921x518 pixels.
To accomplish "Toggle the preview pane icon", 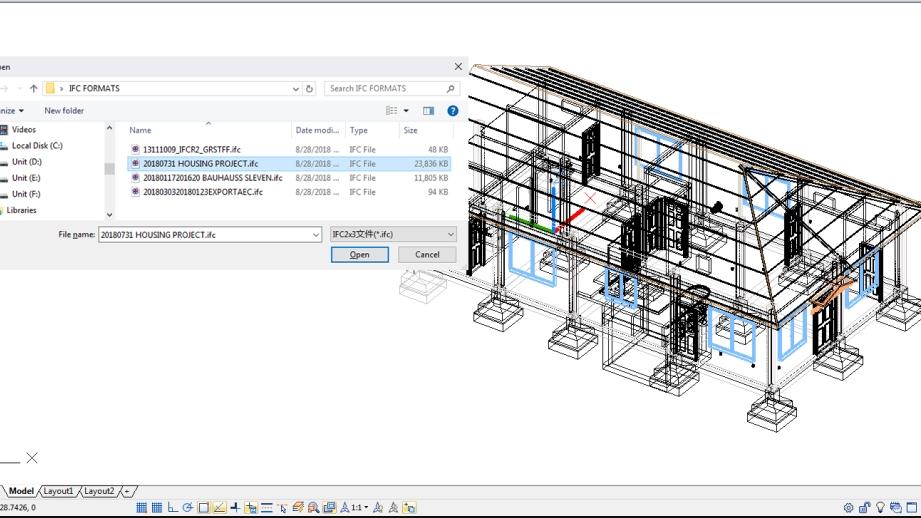I will tap(429, 110).
